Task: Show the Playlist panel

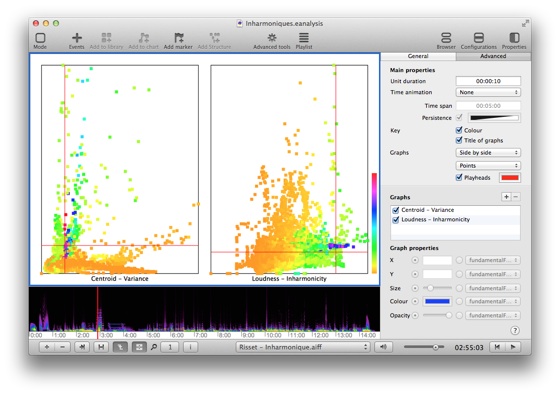Action: (x=304, y=40)
